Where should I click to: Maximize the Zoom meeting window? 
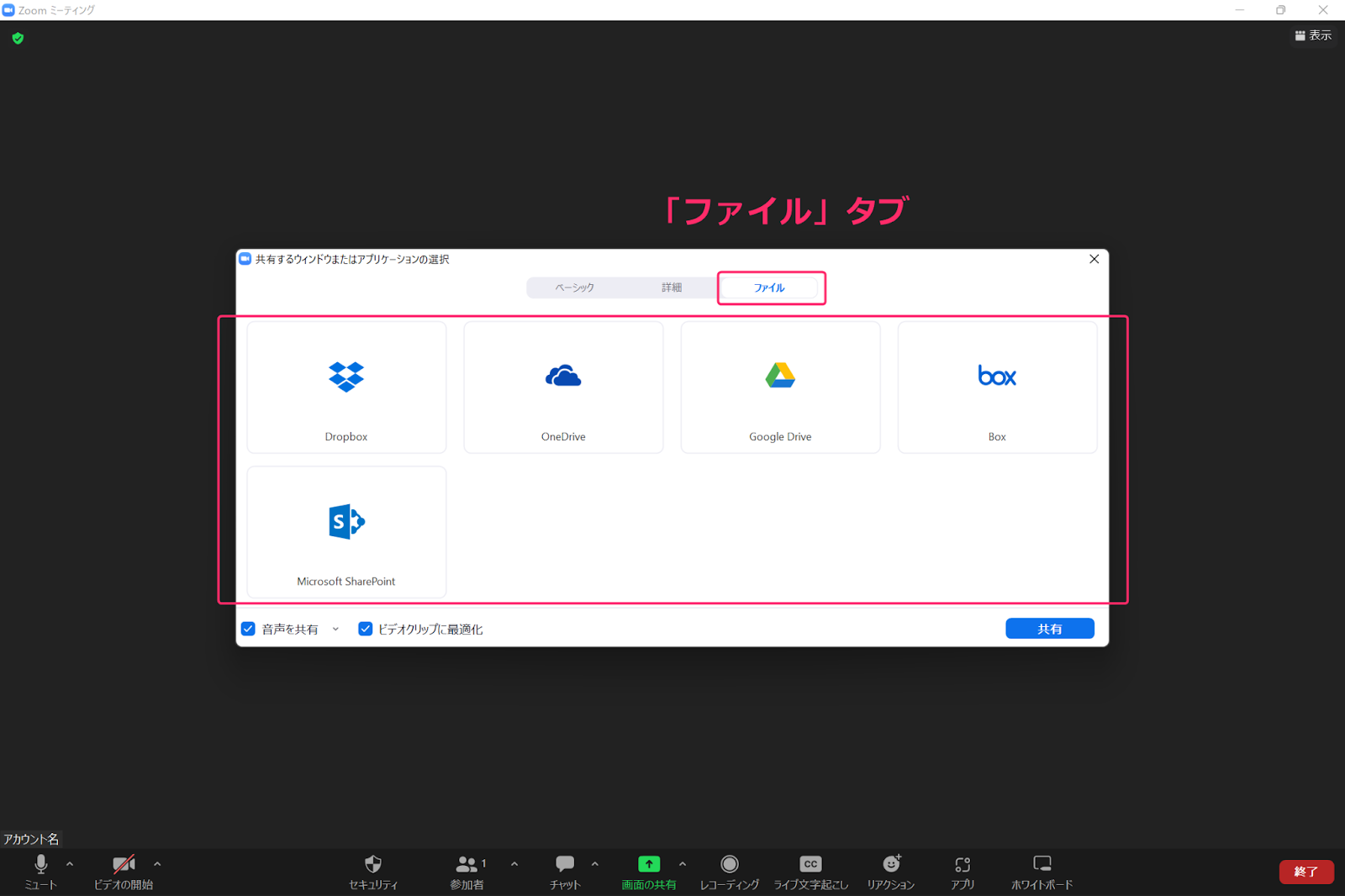click(1280, 10)
